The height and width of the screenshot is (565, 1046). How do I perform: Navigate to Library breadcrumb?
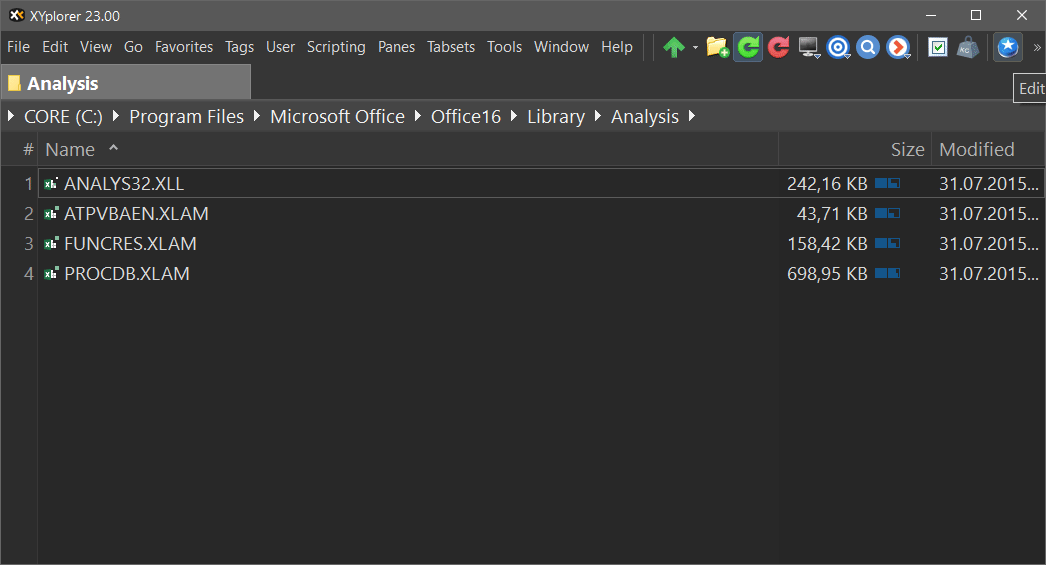[x=556, y=117]
